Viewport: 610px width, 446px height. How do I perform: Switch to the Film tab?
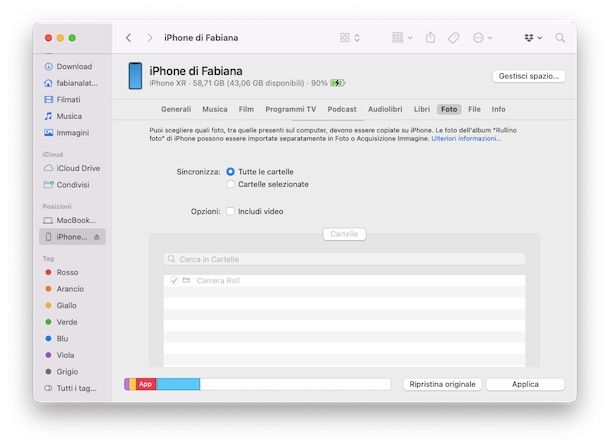point(246,109)
